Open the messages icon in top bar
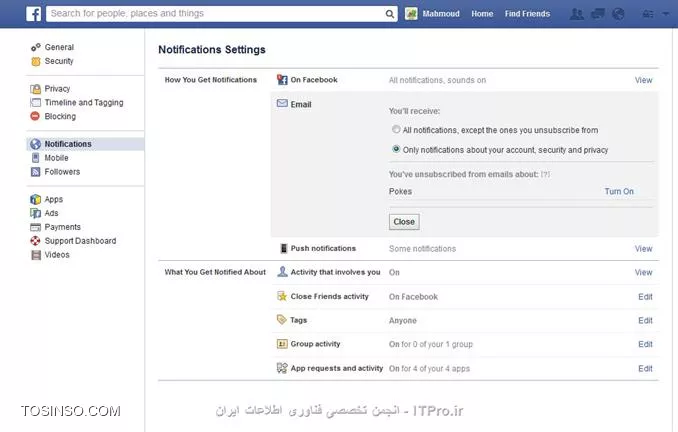 pos(598,14)
